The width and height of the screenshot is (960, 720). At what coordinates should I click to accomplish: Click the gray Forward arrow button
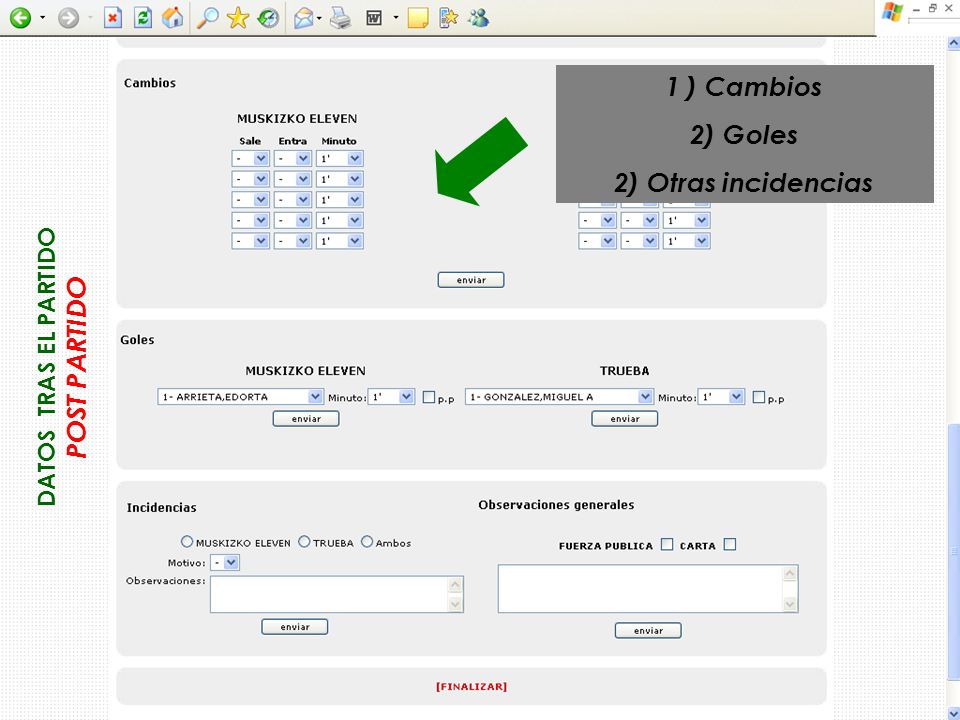point(68,18)
